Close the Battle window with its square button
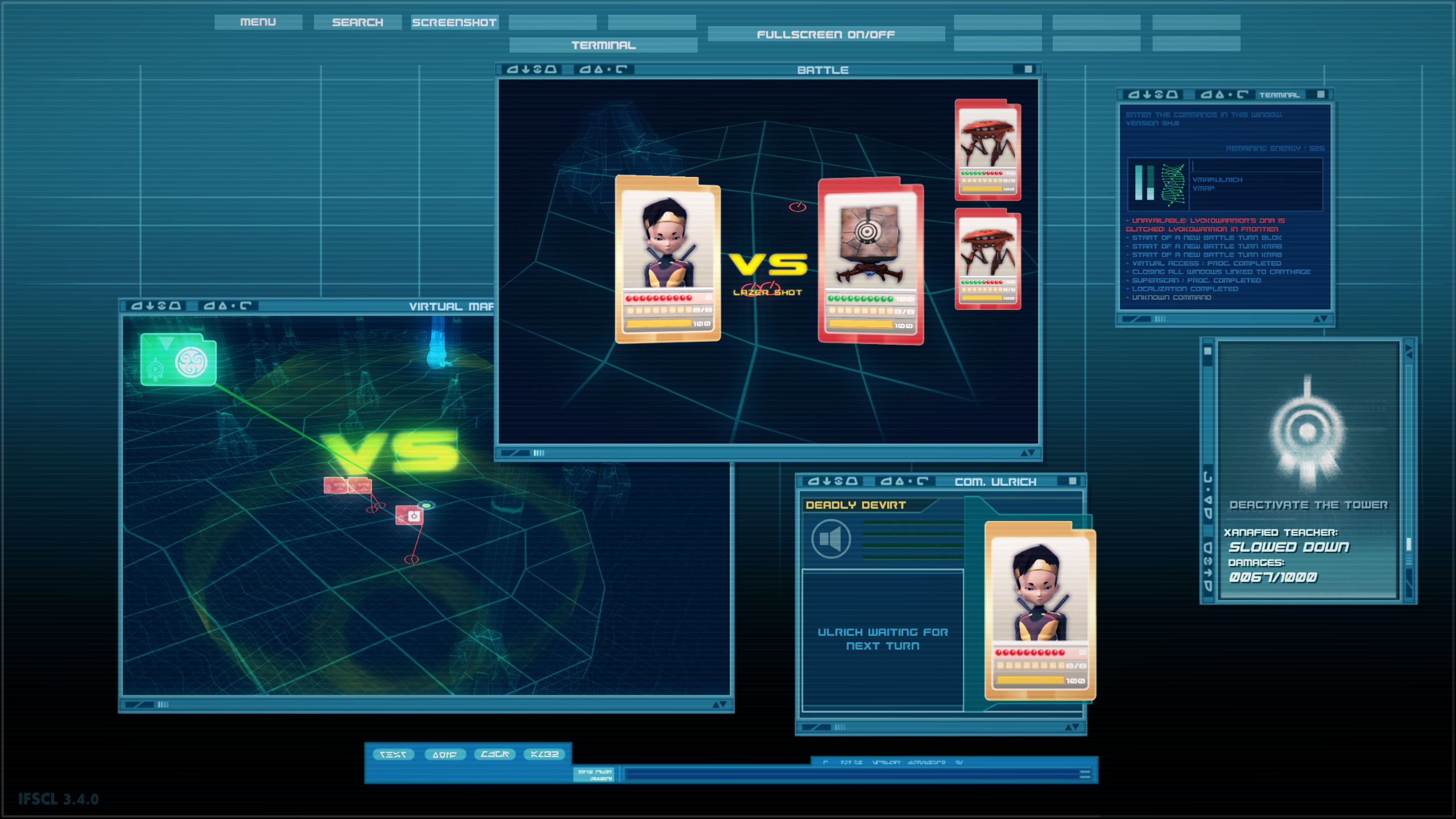Image resolution: width=1456 pixels, height=819 pixels. 1028,69
